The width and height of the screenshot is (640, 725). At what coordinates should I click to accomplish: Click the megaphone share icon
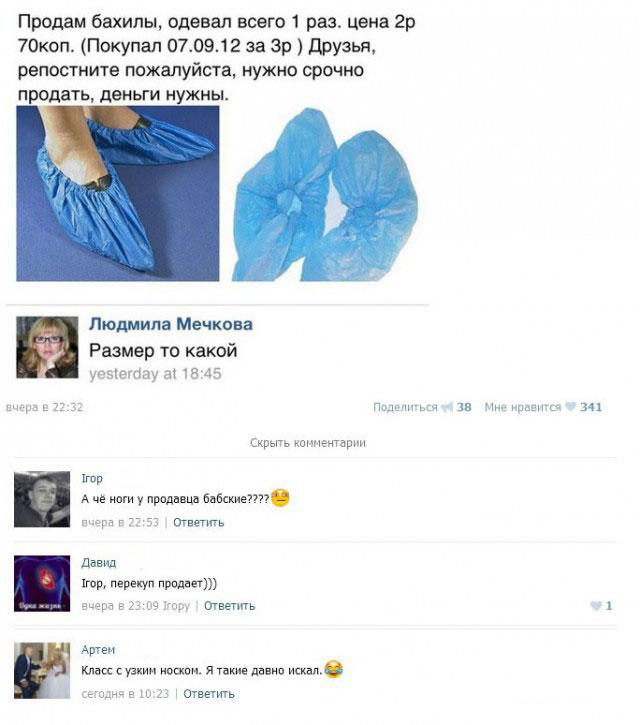click(447, 407)
